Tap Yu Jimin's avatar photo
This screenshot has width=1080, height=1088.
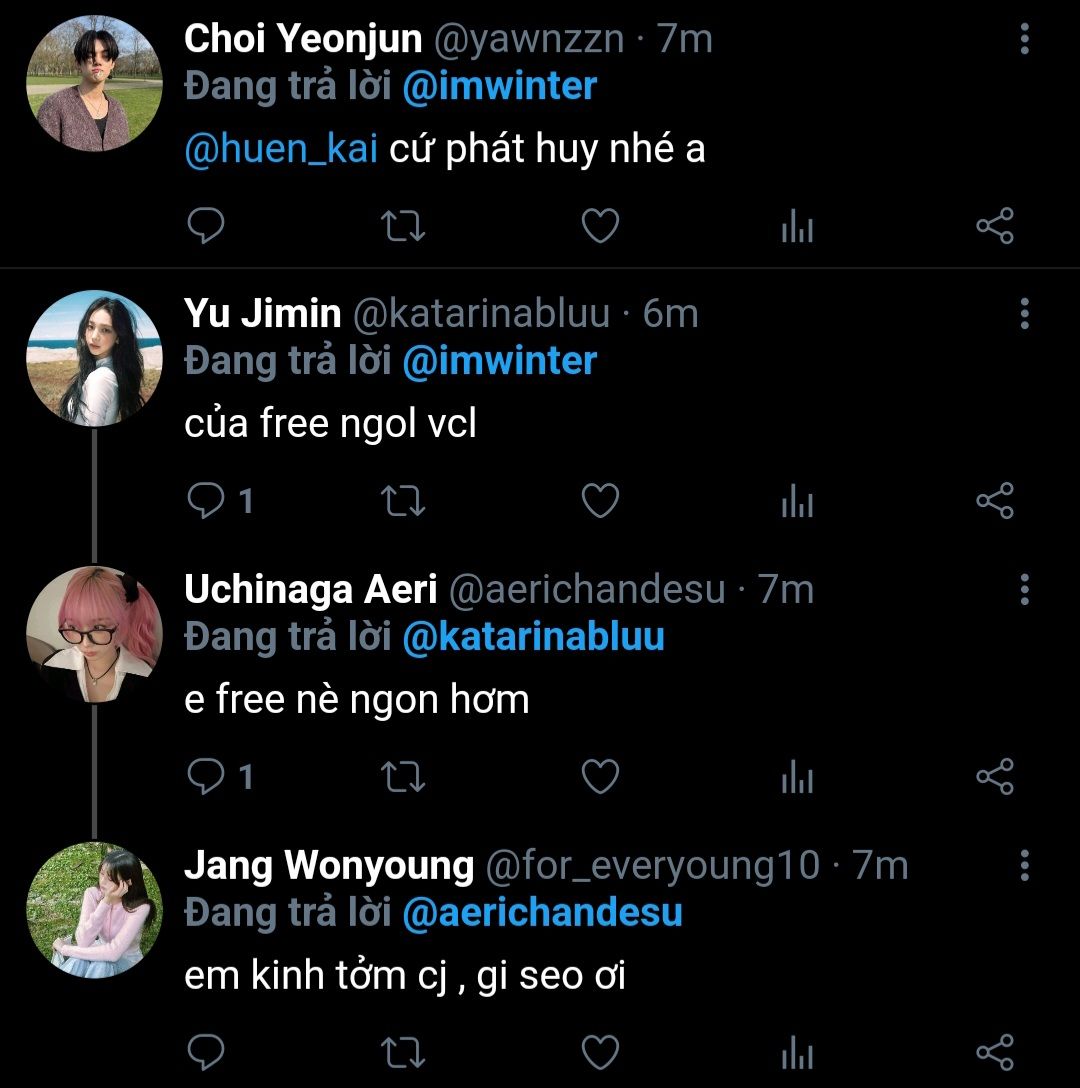(93, 359)
